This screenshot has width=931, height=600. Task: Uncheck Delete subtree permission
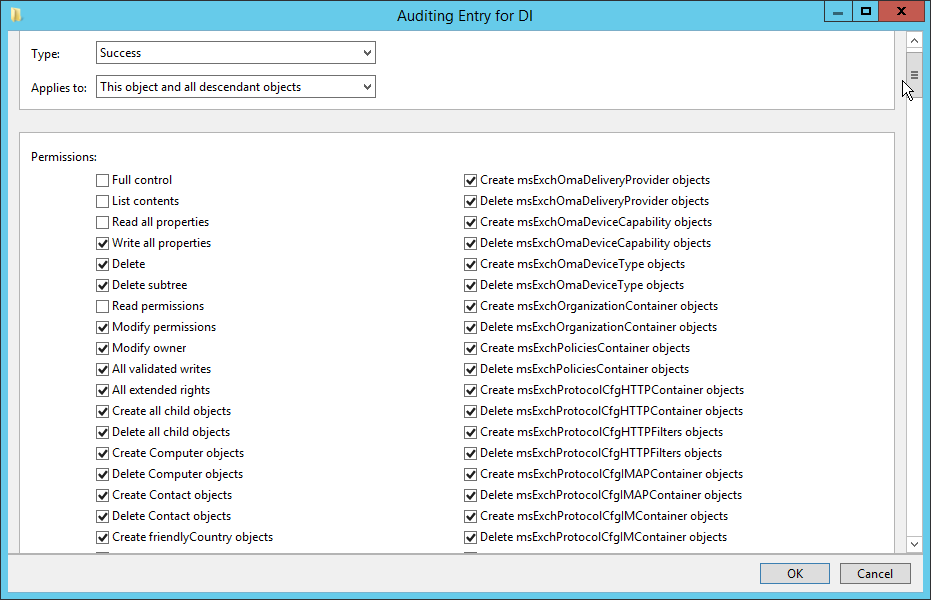(x=103, y=286)
